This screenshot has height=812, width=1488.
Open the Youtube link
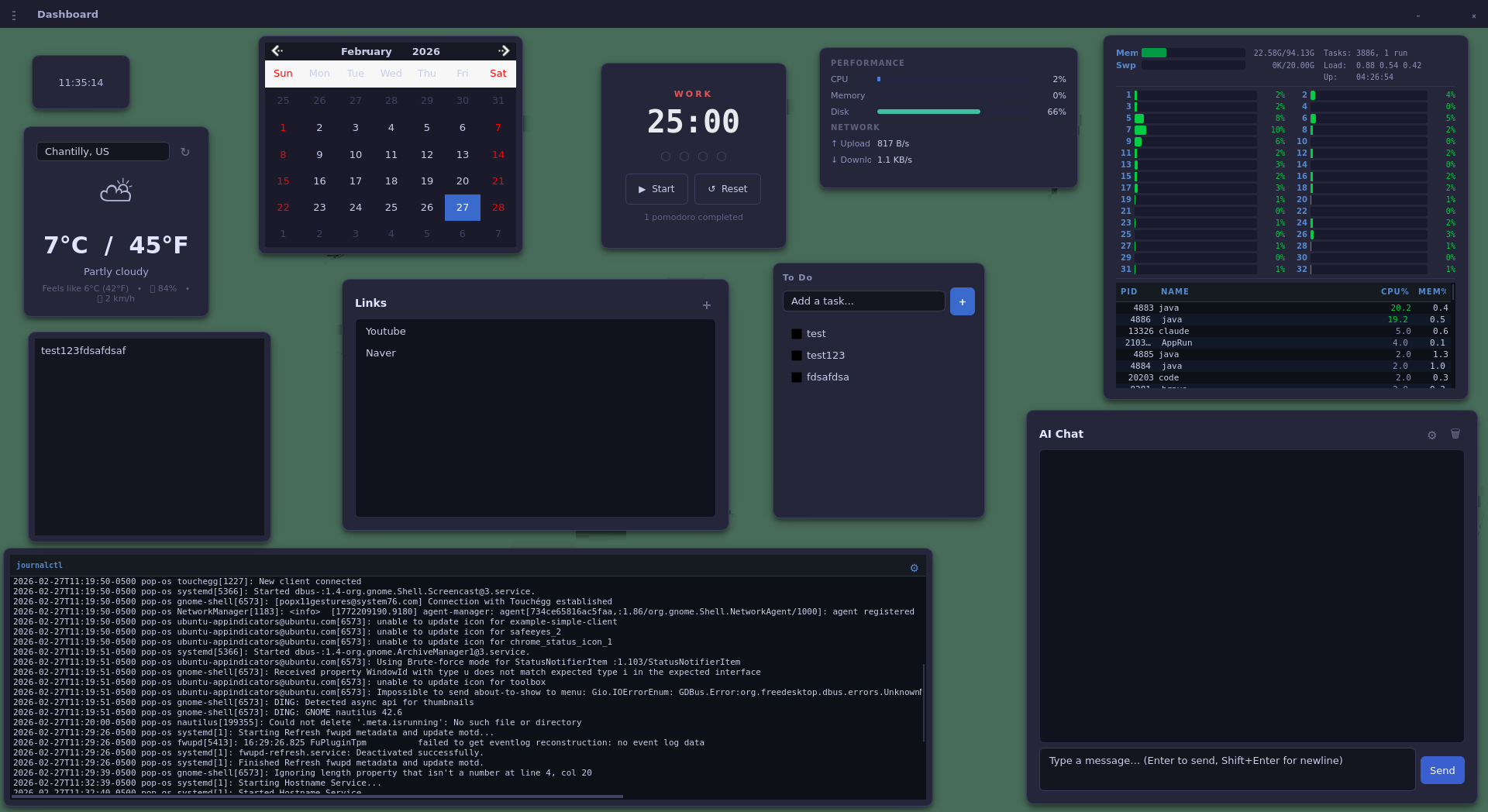click(385, 331)
